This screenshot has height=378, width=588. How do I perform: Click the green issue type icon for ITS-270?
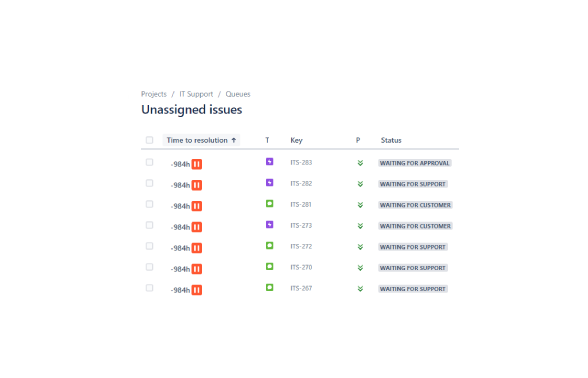(x=270, y=267)
